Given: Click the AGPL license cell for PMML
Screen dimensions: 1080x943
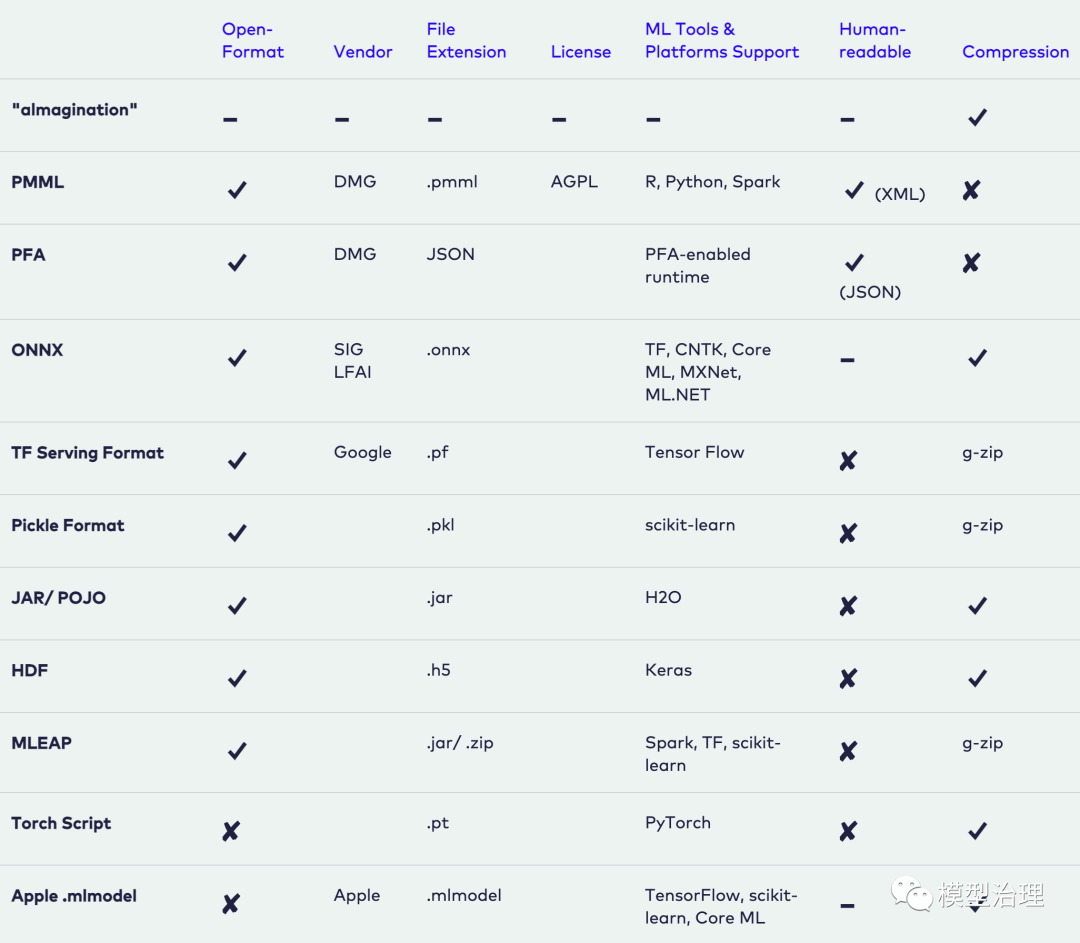Looking at the screenshot, I should (574, 182).
